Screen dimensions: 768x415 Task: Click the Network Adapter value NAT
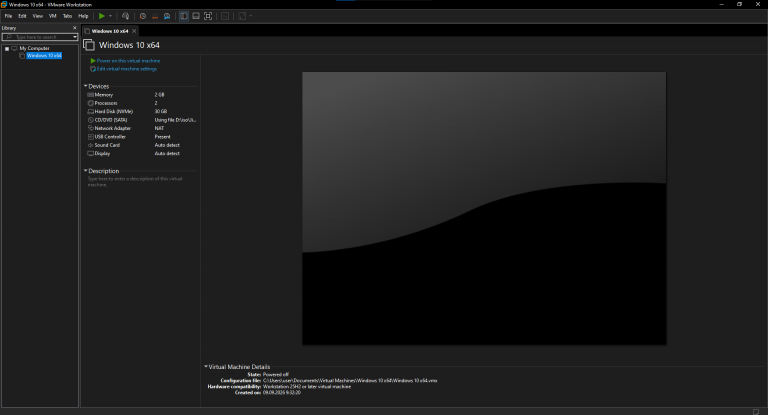[x=159, y=128]
